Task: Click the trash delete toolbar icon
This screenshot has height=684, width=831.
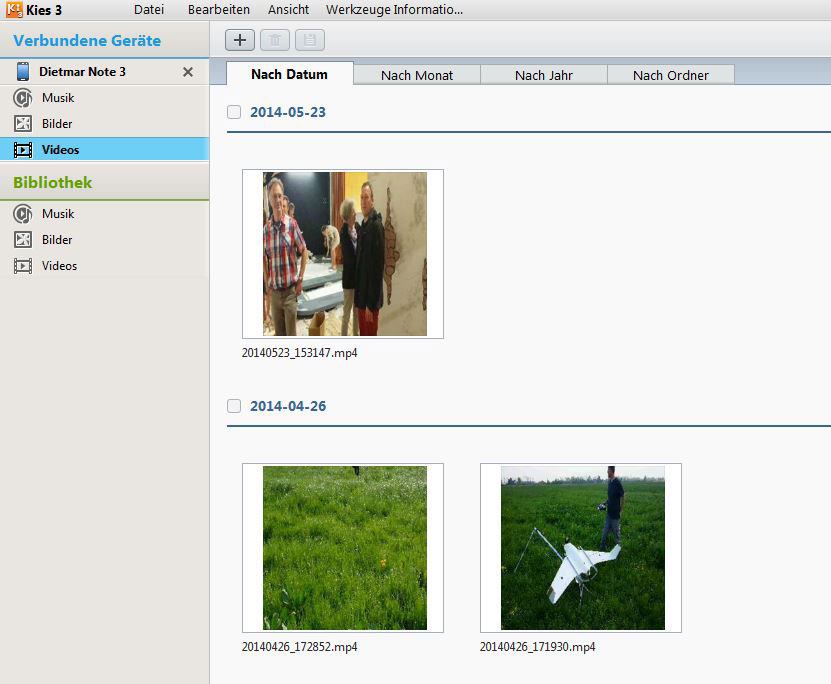Action: pyautogui.click(x=275, y=40)
